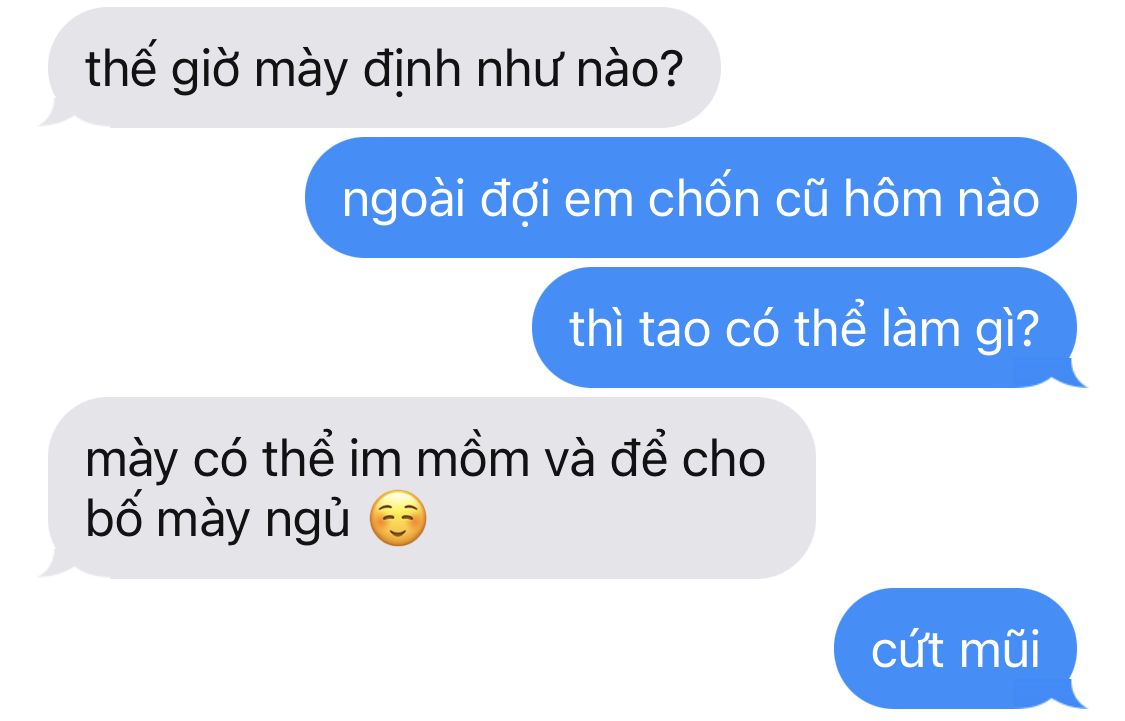Click the word "ngủ" beside the emoji
Image resolution: width=1125 pixels, height=721 pixels.
(x=307, y=519)
